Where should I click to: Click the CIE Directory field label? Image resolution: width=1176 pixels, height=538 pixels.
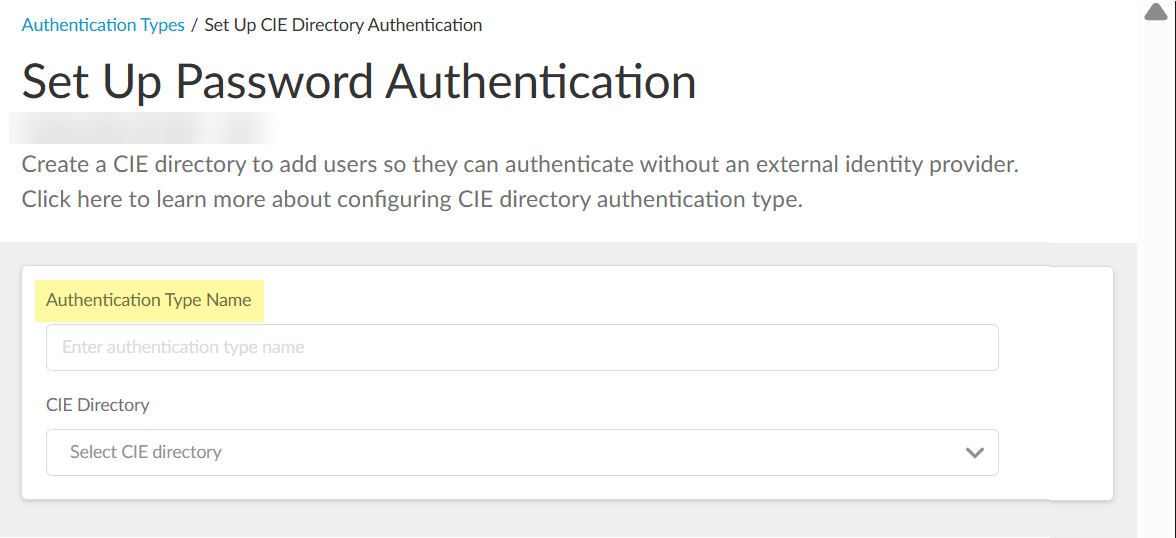coord(98,405)
